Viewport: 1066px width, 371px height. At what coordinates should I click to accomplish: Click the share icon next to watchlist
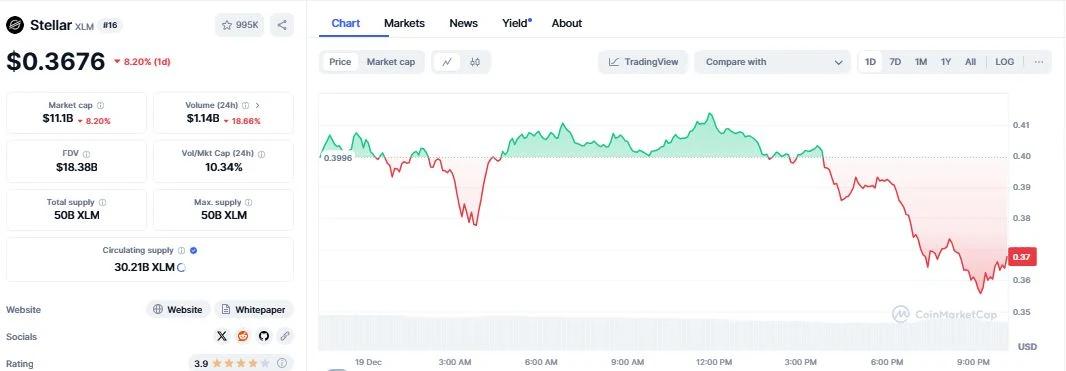coord(282,25)
